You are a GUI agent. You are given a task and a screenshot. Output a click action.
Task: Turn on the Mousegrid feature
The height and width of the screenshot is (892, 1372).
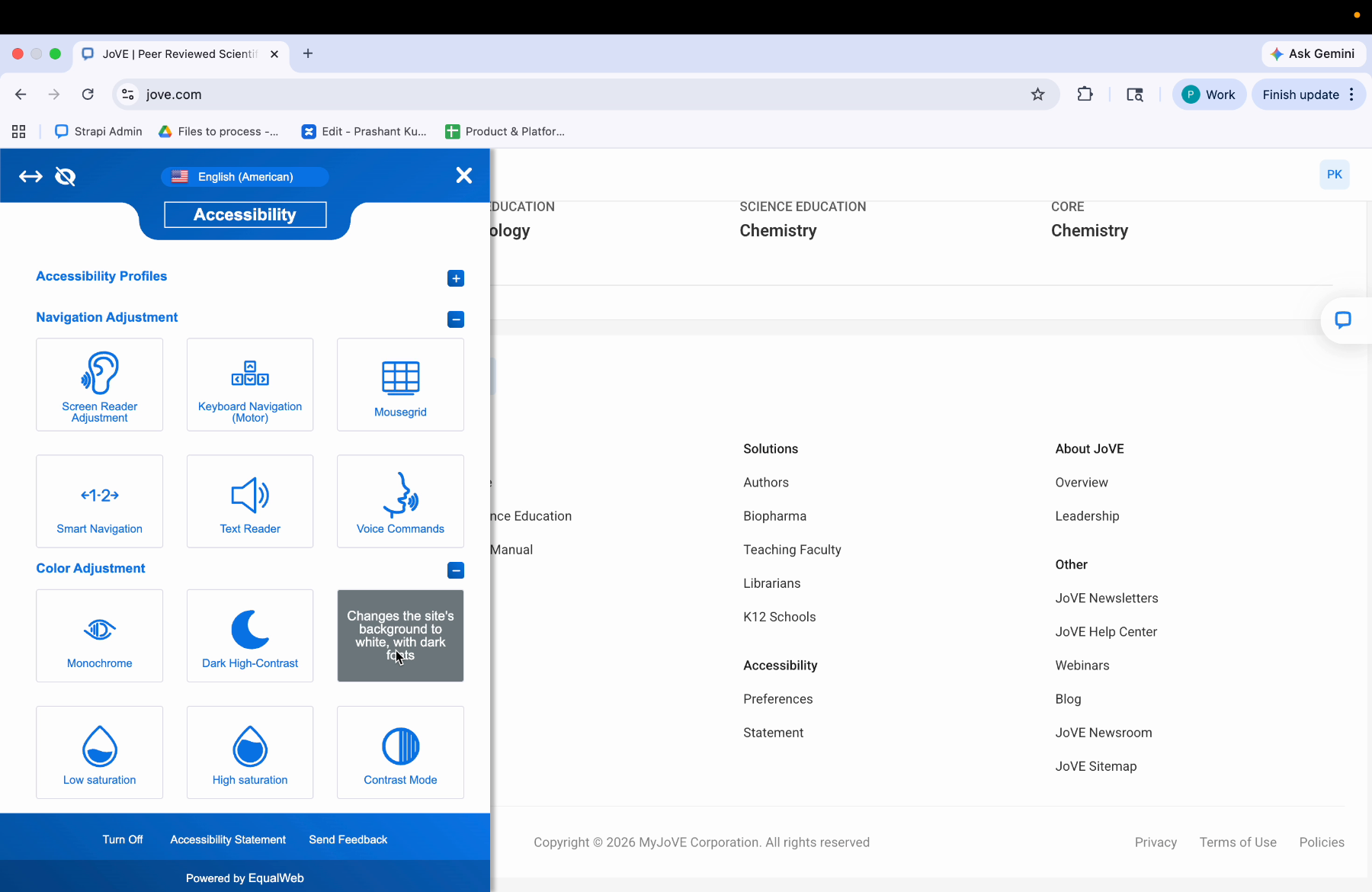pyautogui.click(x=400, y=385)
